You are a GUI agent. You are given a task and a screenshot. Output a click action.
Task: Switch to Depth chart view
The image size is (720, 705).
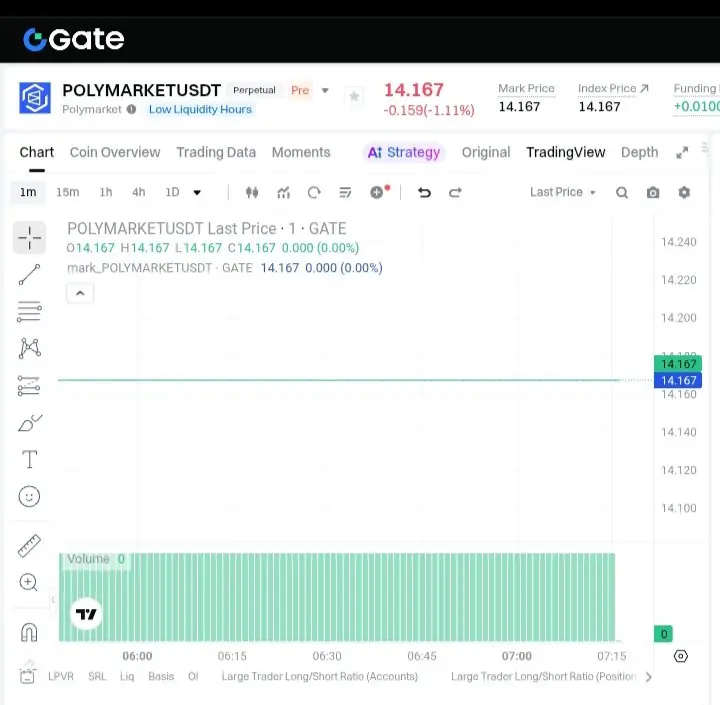point(640,152)
